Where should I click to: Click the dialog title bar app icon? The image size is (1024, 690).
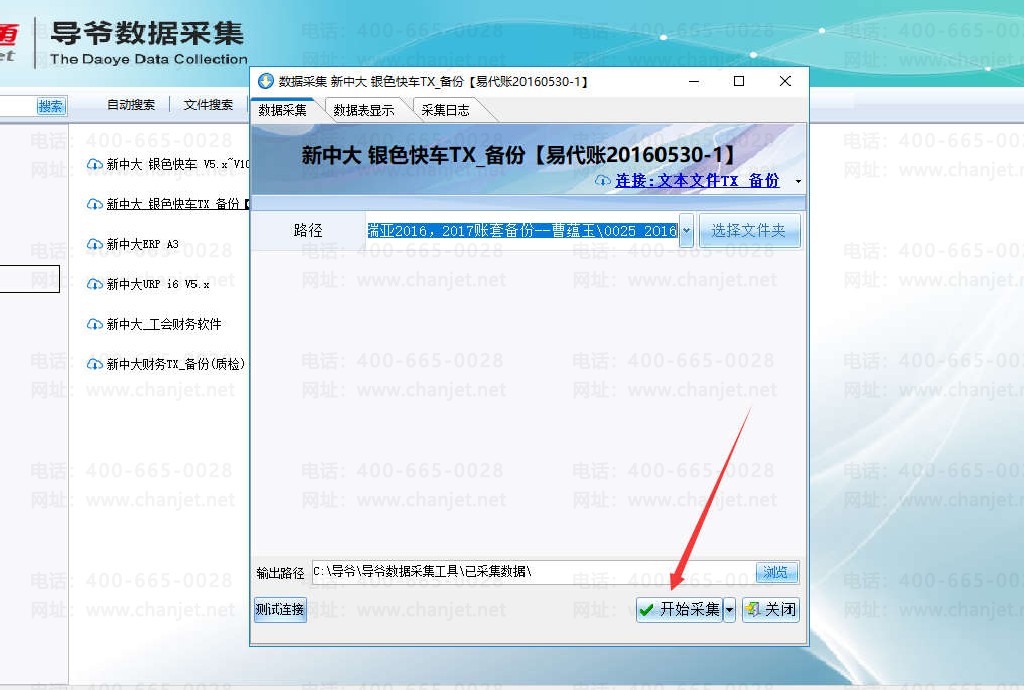pos(266,81)
